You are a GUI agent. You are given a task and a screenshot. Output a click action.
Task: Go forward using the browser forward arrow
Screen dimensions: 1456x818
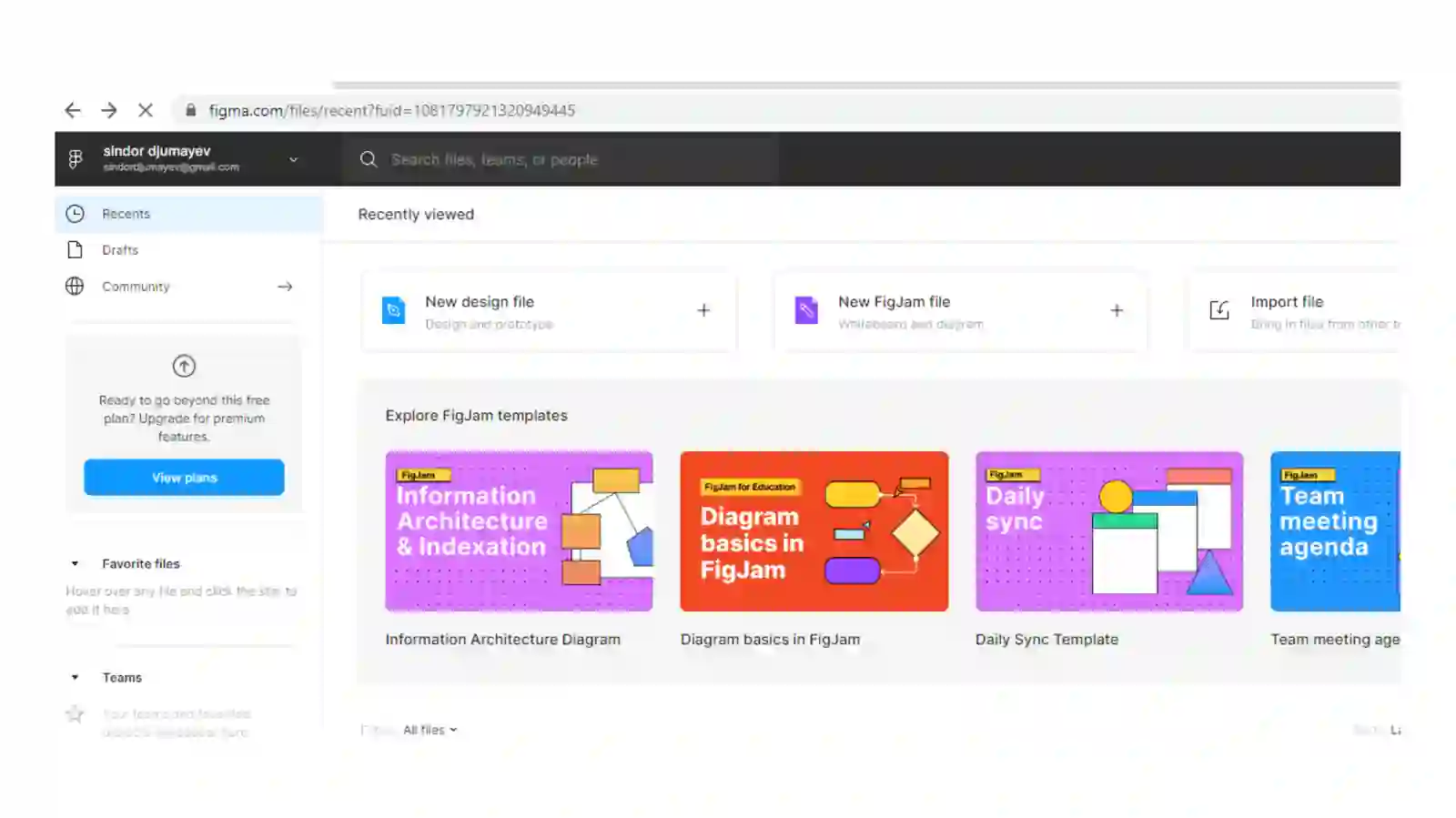coord(109,110)
